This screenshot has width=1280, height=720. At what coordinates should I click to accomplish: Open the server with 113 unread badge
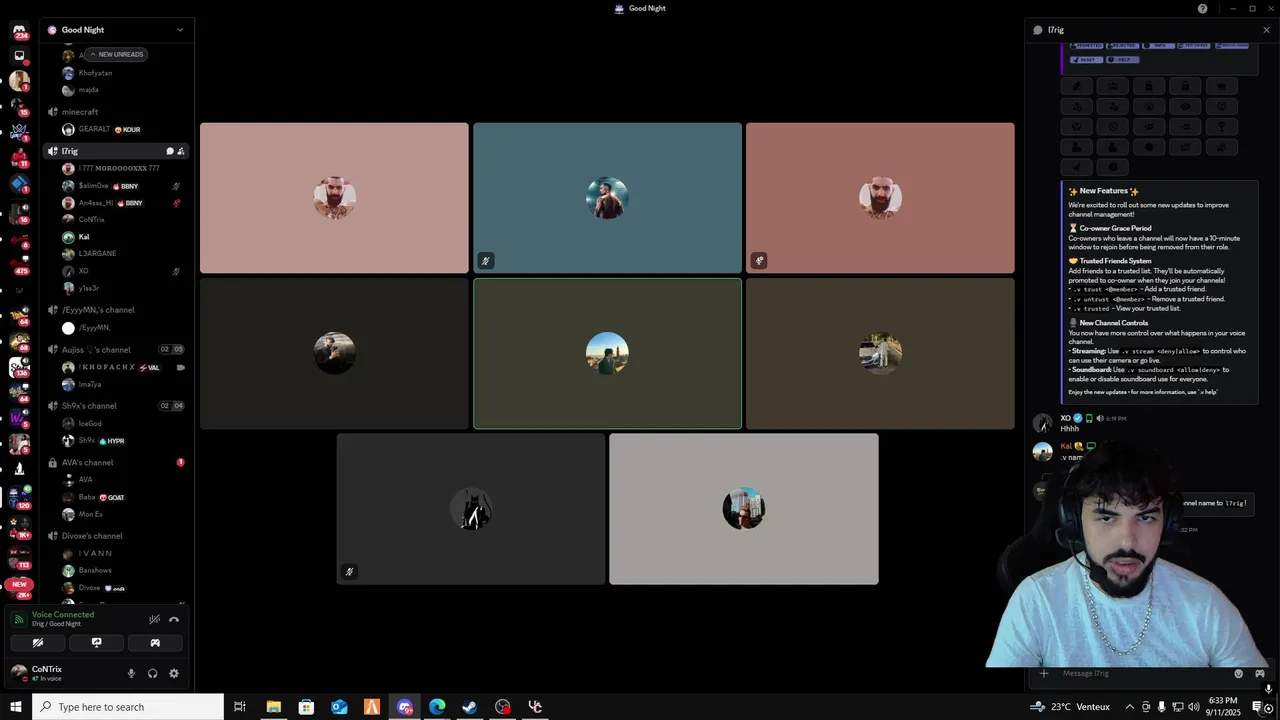(x=19, y=557)
